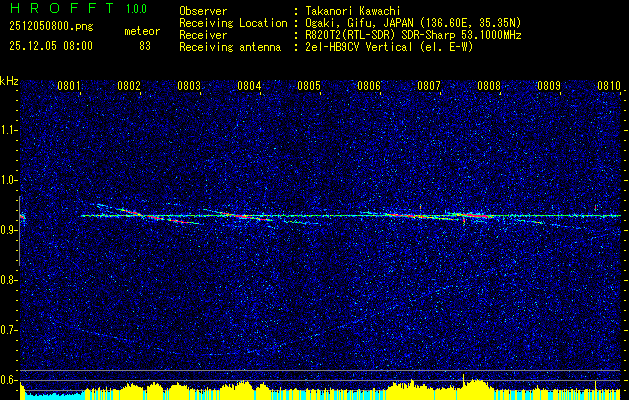Screen dimensions: 629x400
Task: Click the 0802 time marker
Action: tap(129, 85)
